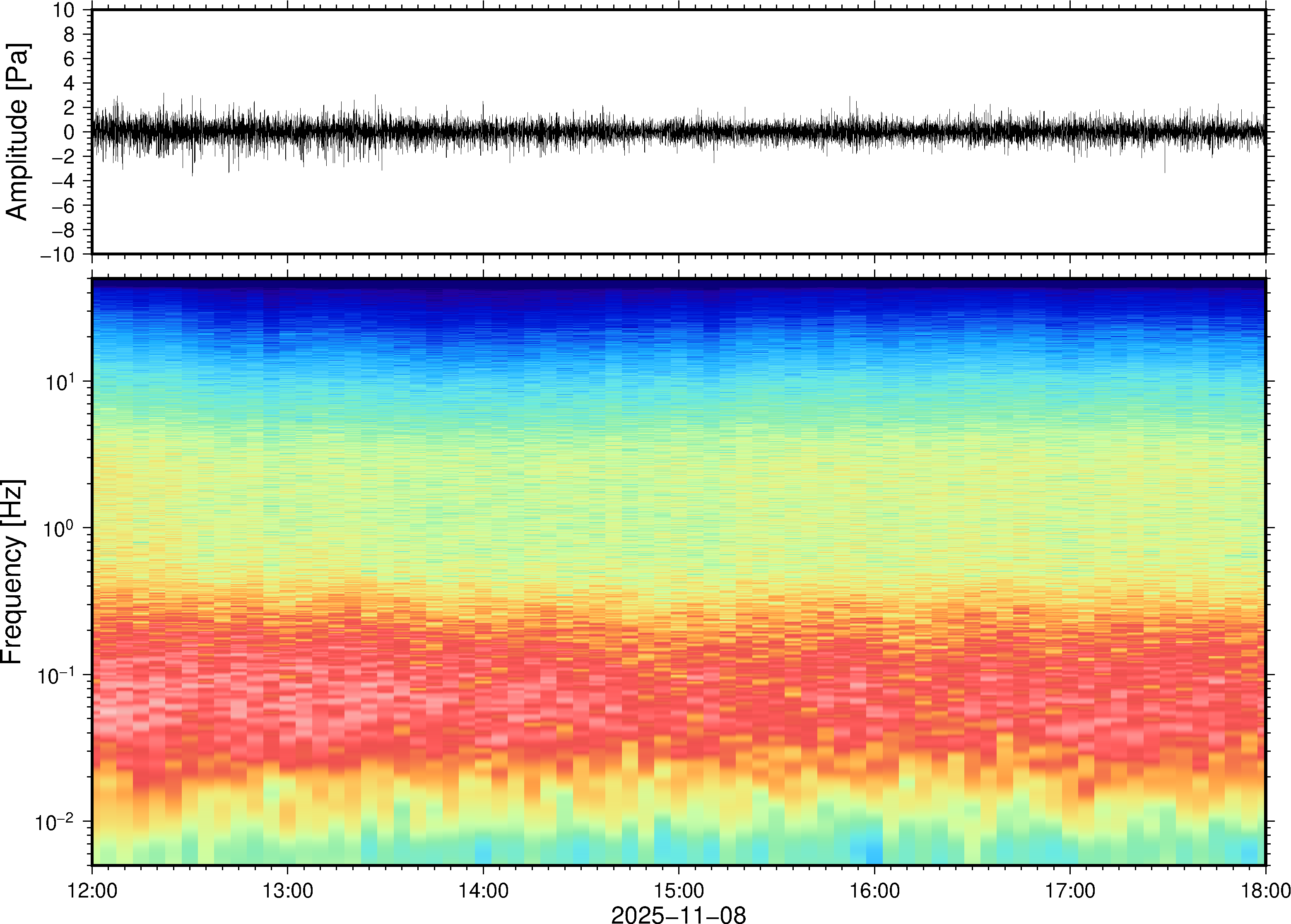This screenshot has width=1291, height=924.
Task: Click the 18:00 end time label
Action: point(1265,890)
